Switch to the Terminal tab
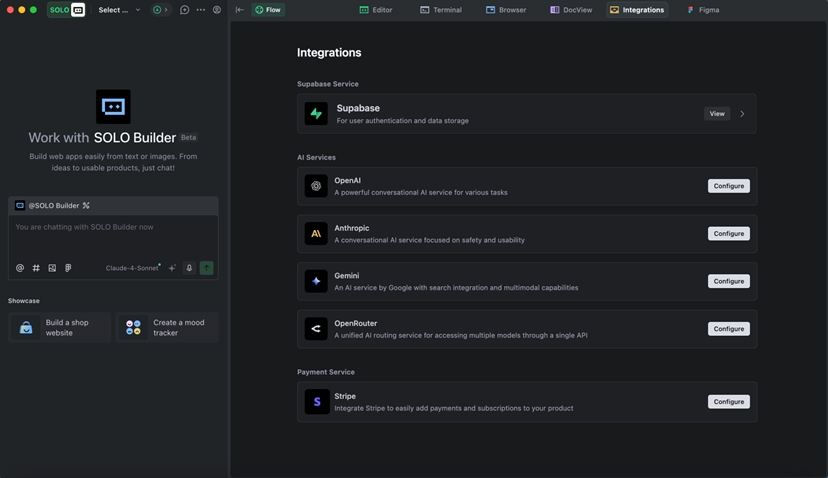This screenshot has width=828, height=478. point(441,10)
